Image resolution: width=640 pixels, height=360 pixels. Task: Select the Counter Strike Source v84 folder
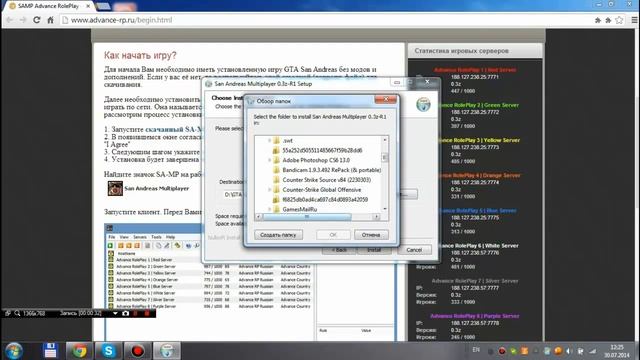[x=327, y=180]
